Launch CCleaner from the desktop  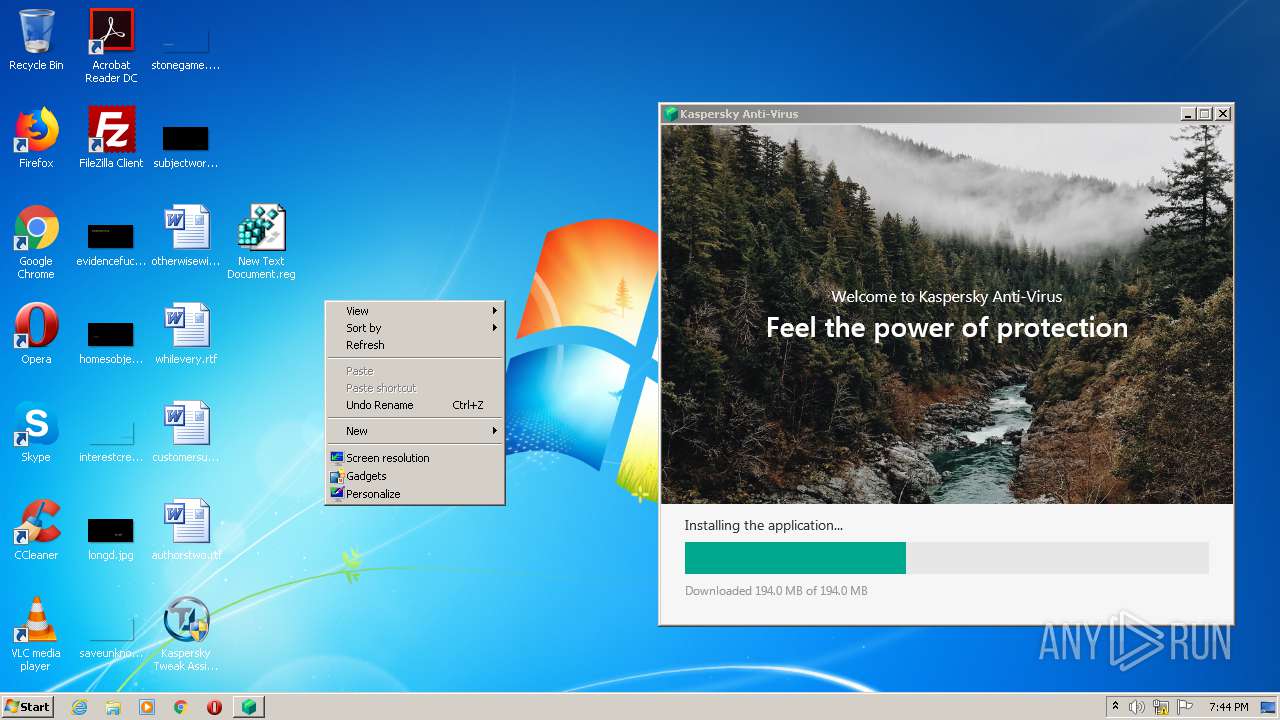coord(36,529)
